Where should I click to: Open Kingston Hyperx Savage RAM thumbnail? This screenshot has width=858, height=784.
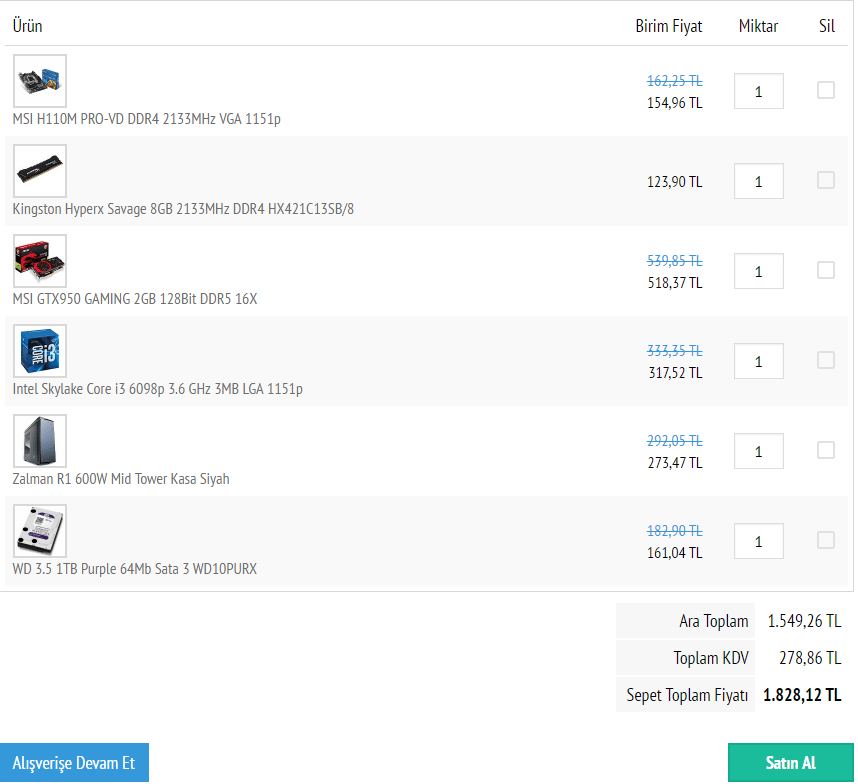pyautogui.click(x=40, y=171)
